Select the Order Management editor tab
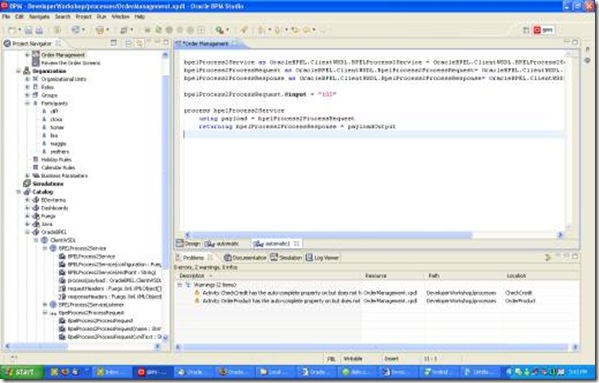 click(x=206, y=44)
